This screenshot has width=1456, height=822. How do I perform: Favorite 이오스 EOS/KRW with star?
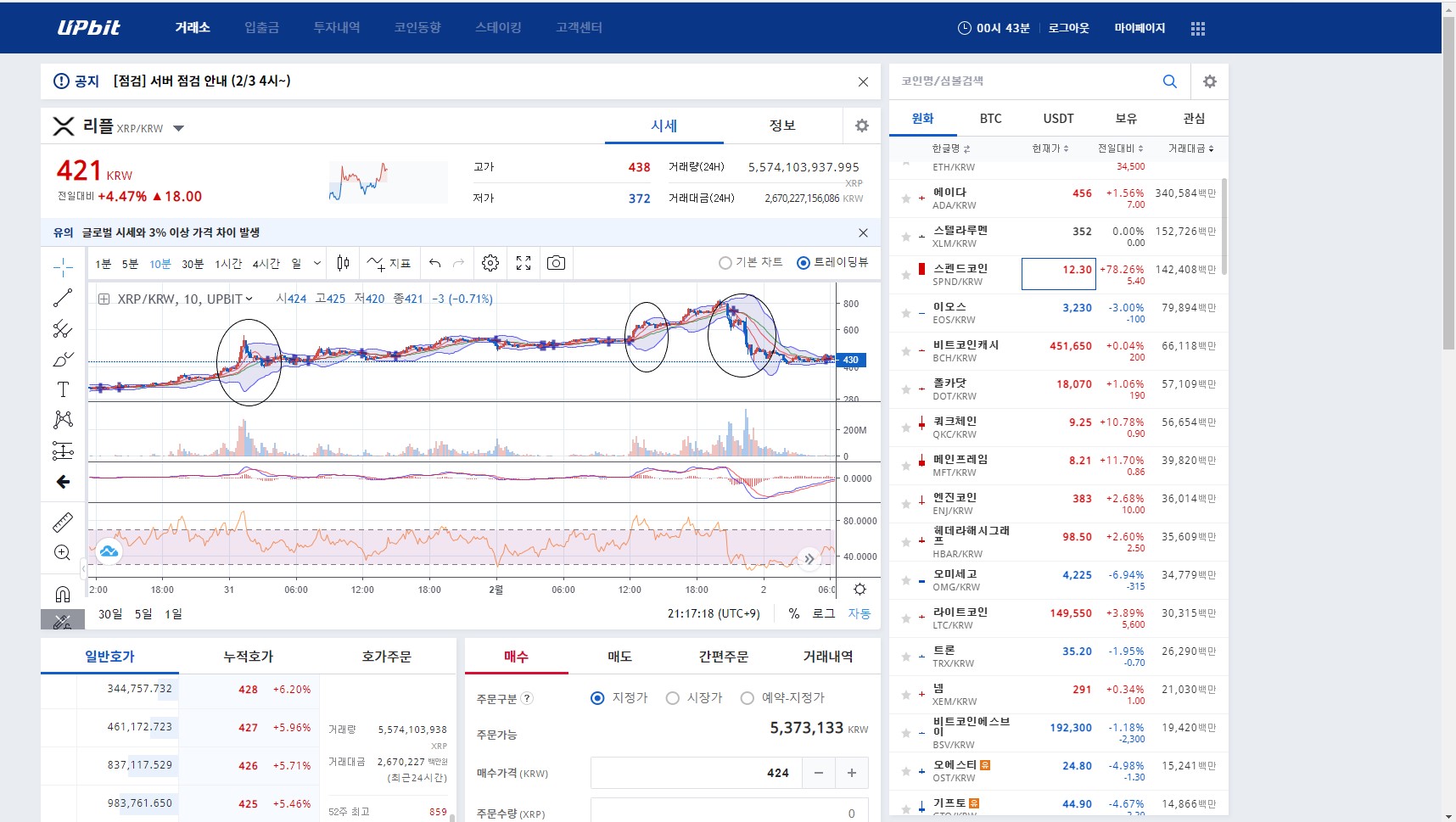click(906, 313)
